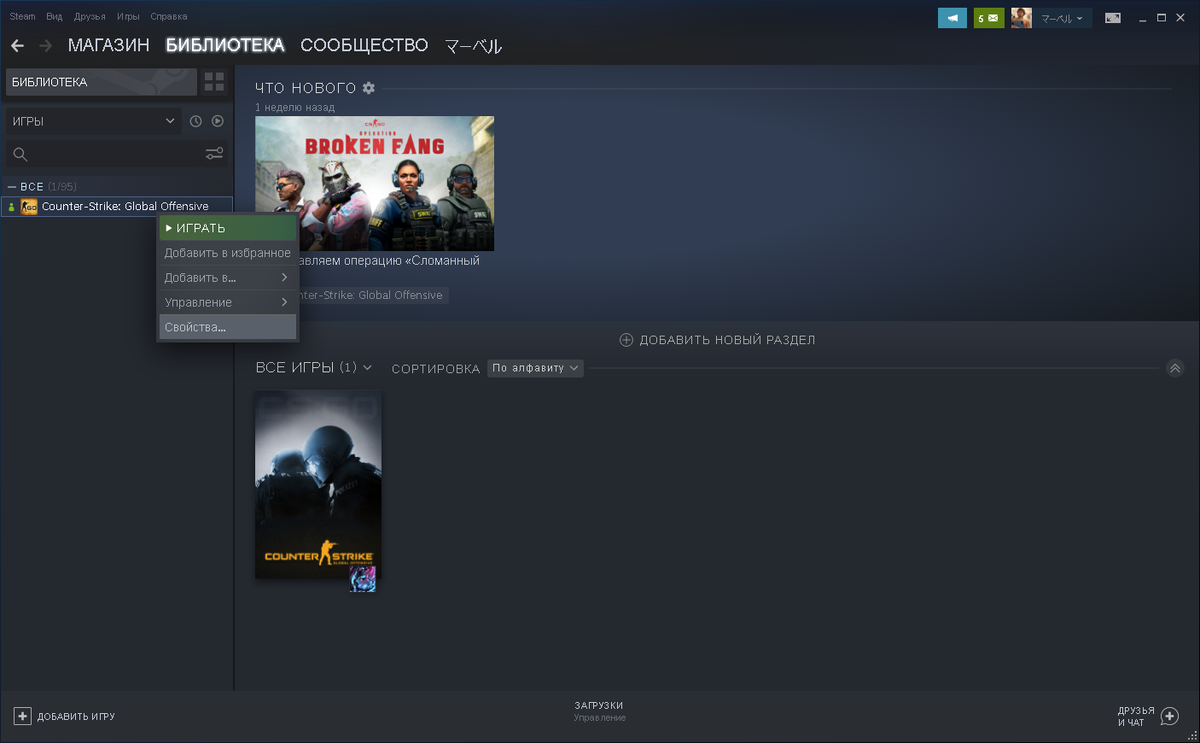This screenshot has width=1200, height=743.
Task: Open the マーベル profile tab
Action: (473, 46)
